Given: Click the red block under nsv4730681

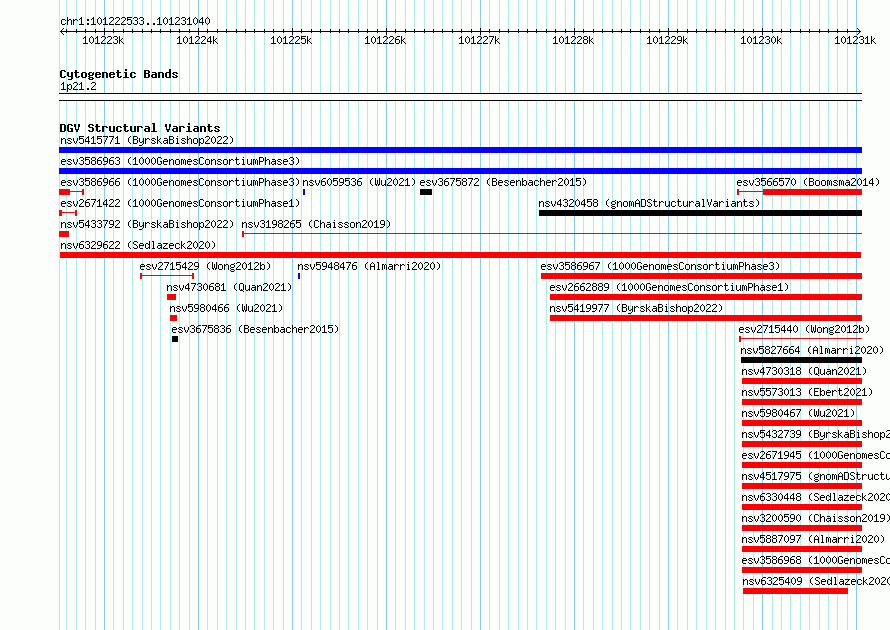Looking at the screenshot, I should [x=171, y=297].
